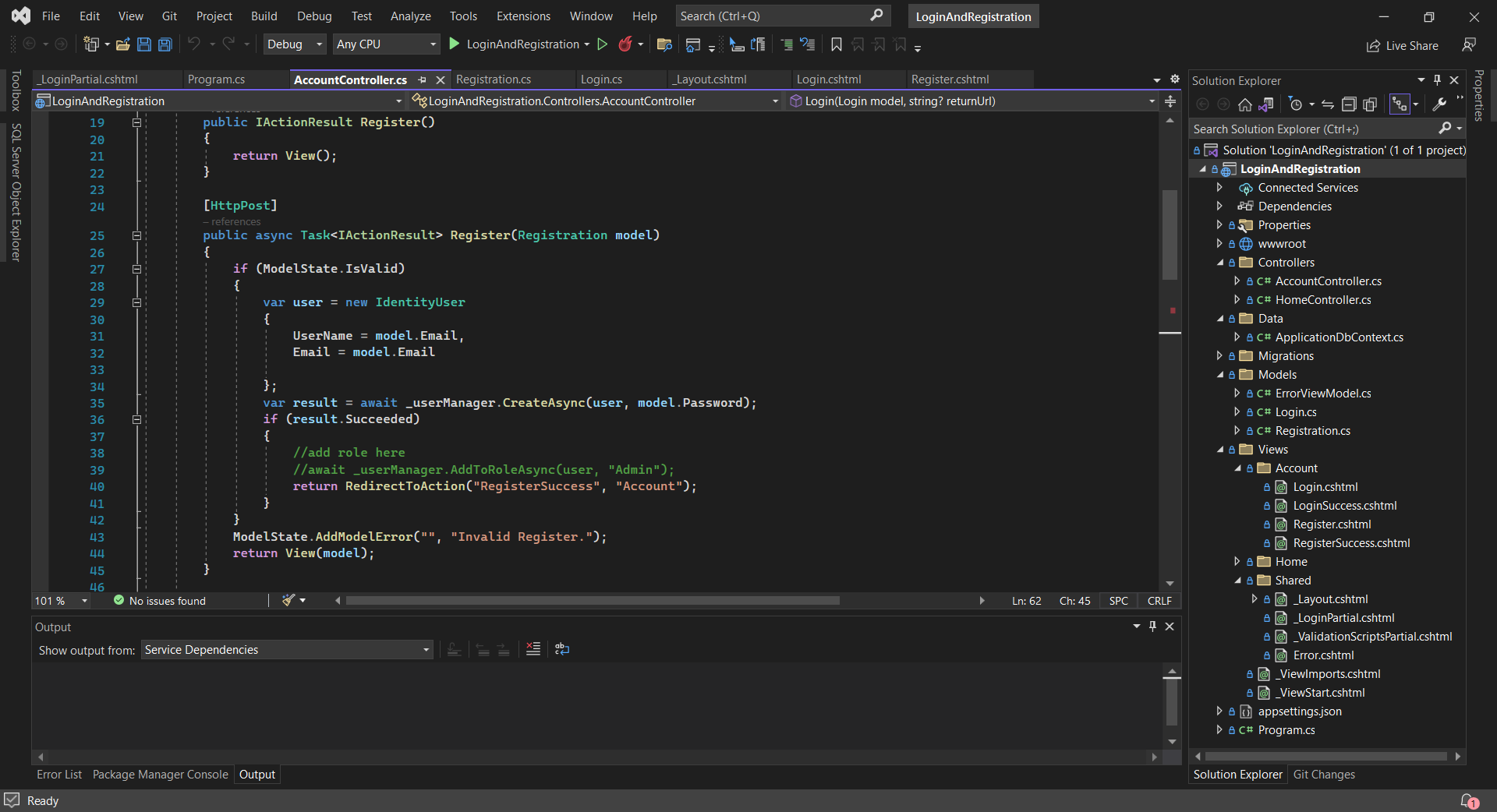Start a Live Share session
Image resolution: width=1497 pixels, height=812 pixels.
point(1403,45)
